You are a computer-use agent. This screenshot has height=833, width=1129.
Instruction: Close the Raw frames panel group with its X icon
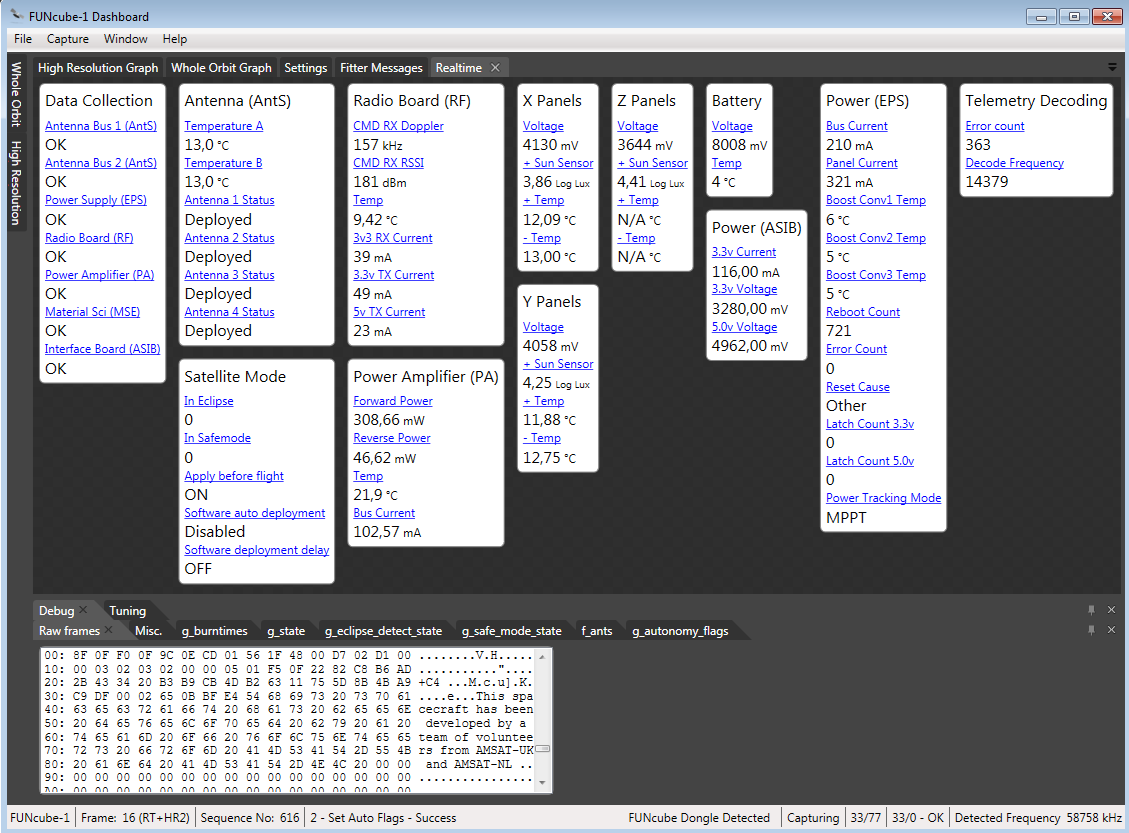1111,630
